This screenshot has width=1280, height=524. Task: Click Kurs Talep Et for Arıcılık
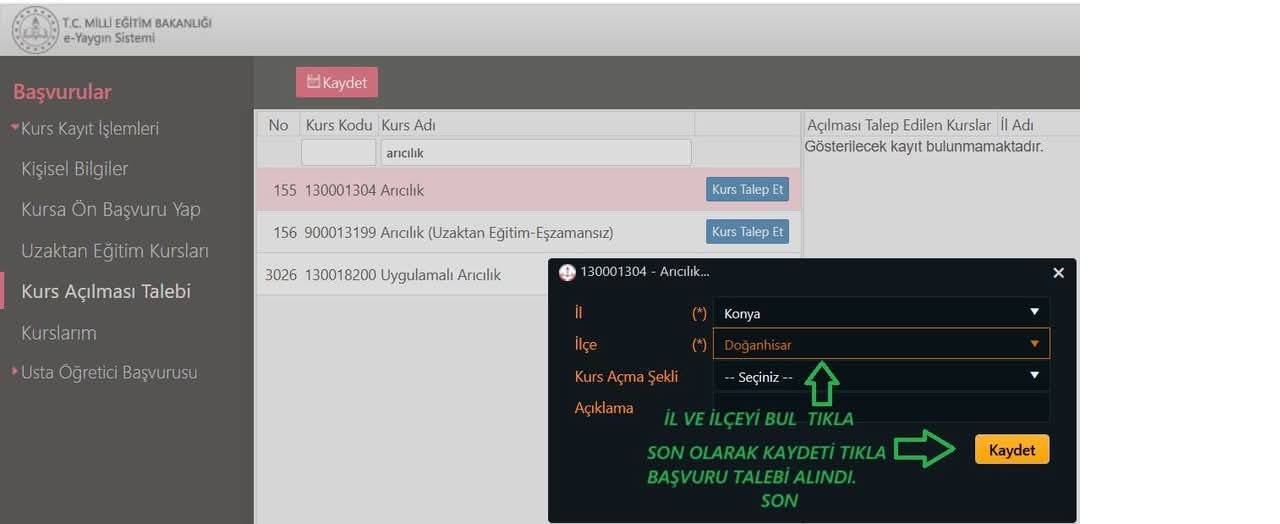pyautogui.click(x=747, y=190)
